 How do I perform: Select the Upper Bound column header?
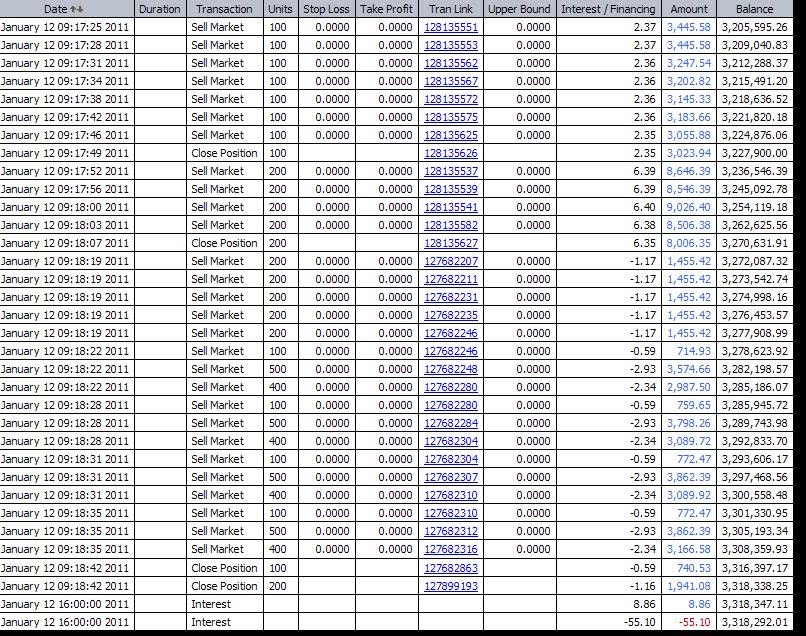coord(519,9)
